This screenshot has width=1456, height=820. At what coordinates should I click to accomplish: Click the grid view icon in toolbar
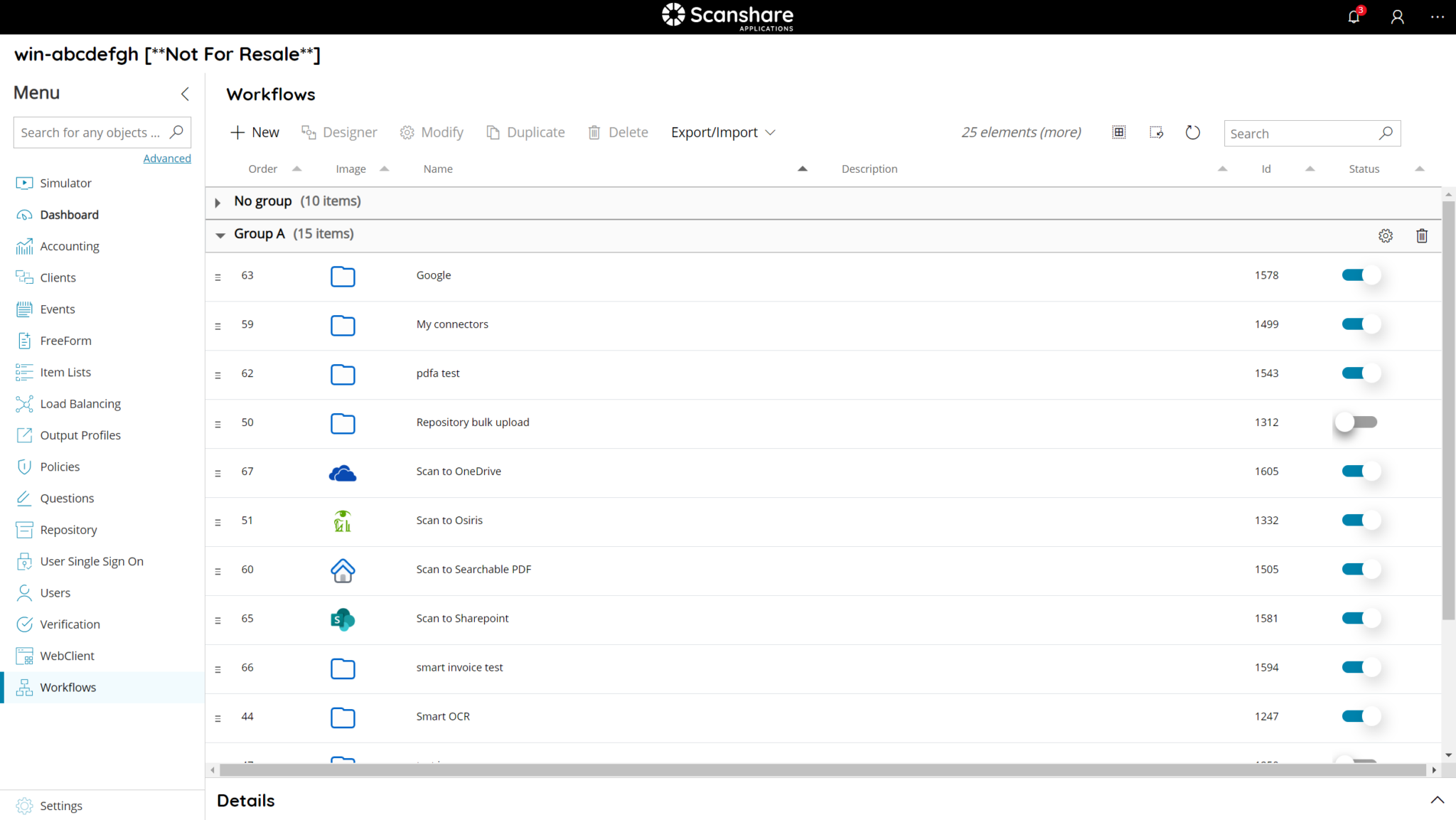[x=1119, y=132]
